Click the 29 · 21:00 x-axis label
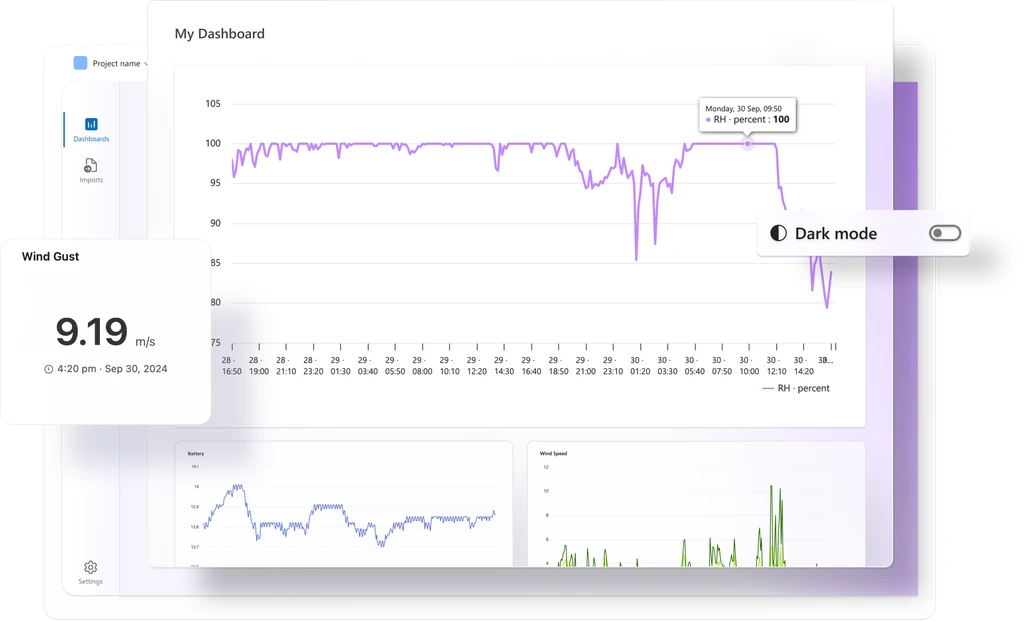This screenshot has height=622, width=1024. point(585,366)
